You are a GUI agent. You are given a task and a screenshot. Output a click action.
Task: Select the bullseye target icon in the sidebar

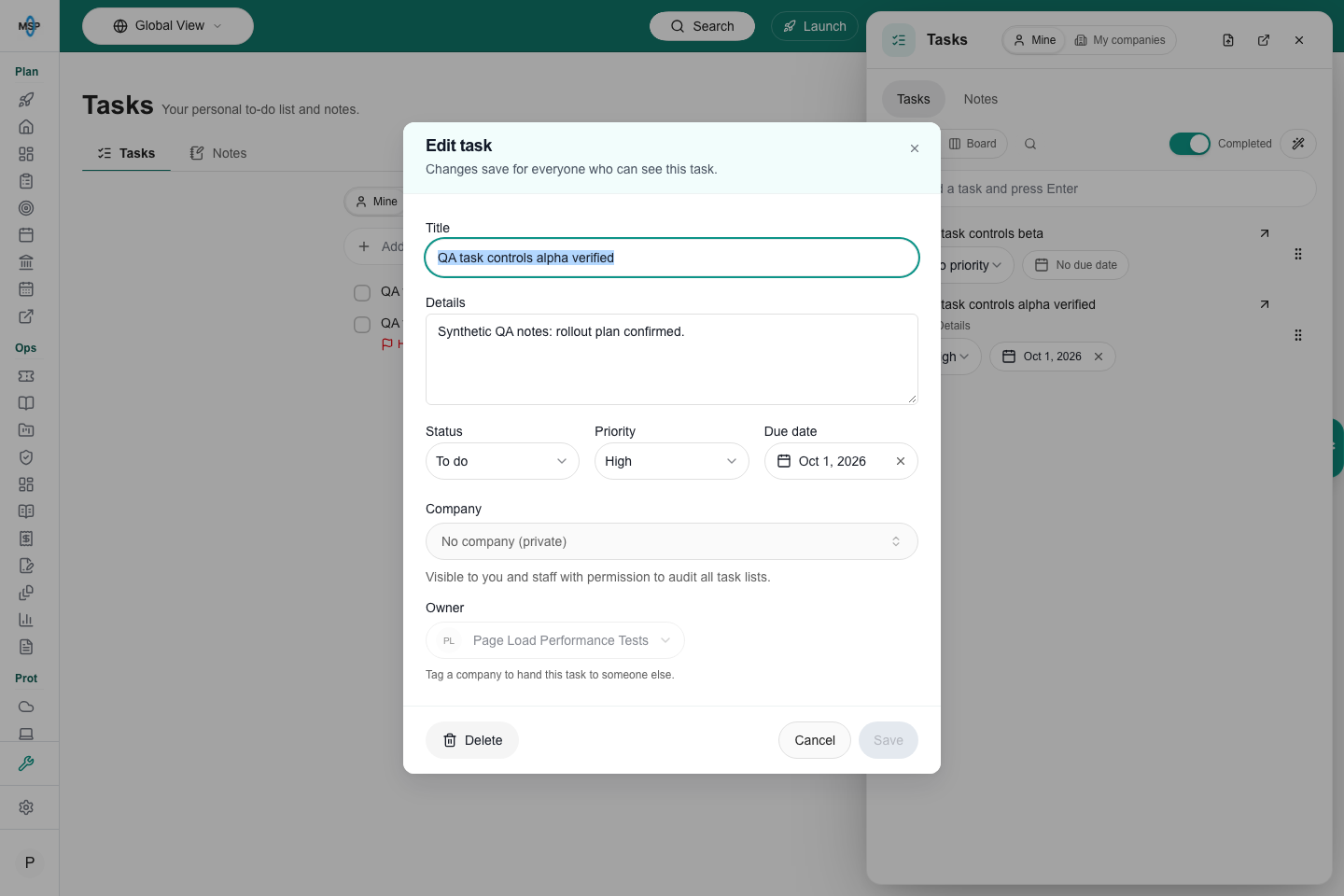(x=26, y=208)
